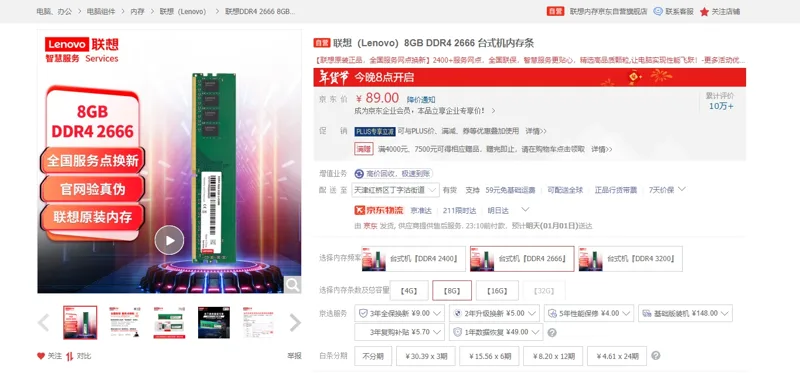The image size is (800, 373).
Task: Click the ¥89.00 price text
Action: 377,97
